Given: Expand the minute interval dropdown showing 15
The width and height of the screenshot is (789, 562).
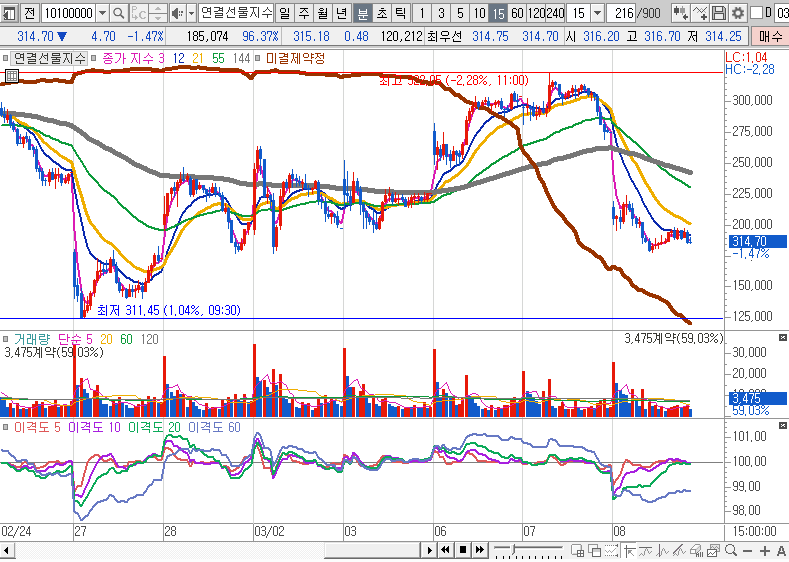Looking at the screenshot, I should click(x=598, y=14).
